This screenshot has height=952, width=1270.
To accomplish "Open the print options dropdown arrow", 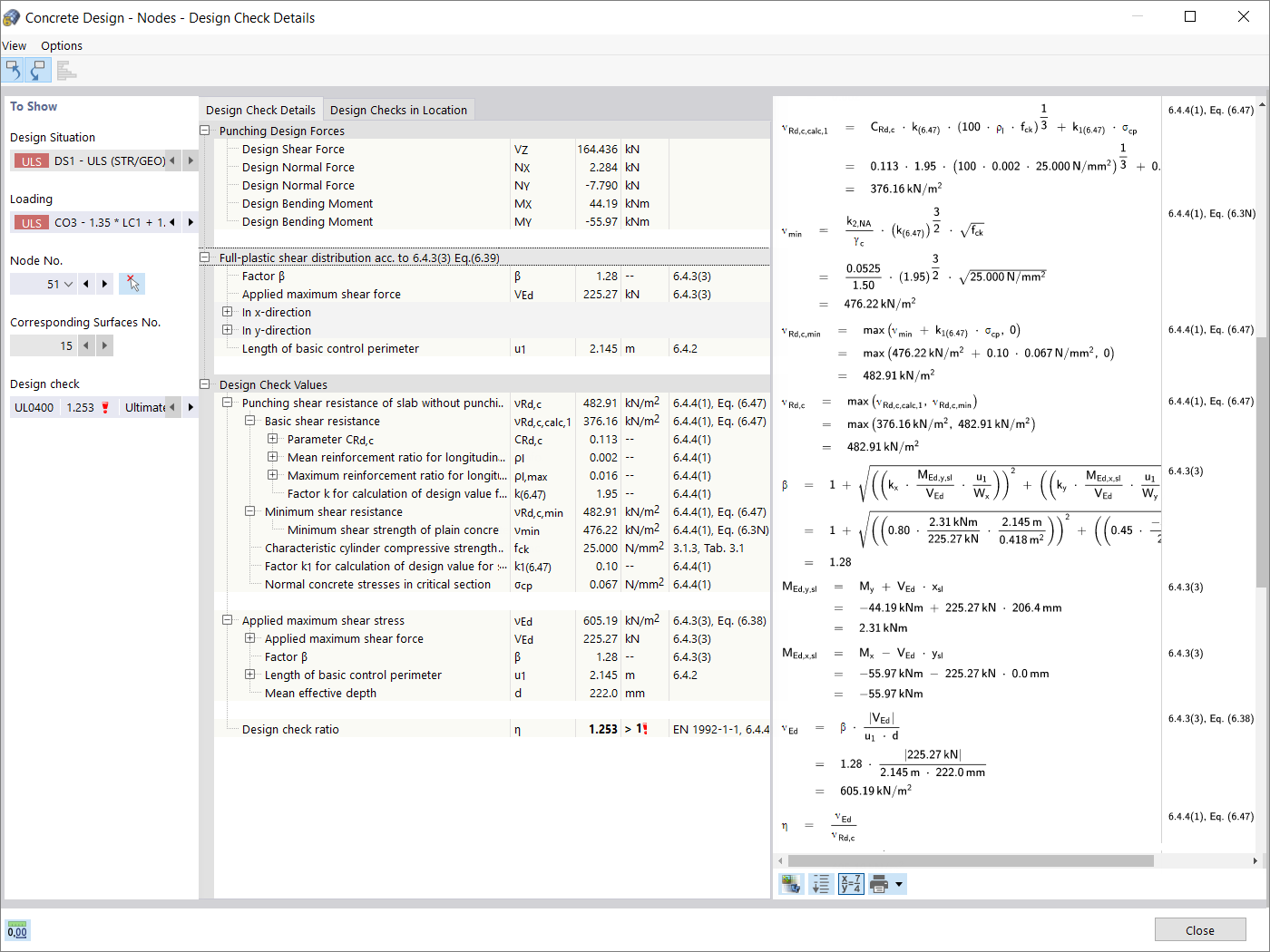I will tap(899, 884).
